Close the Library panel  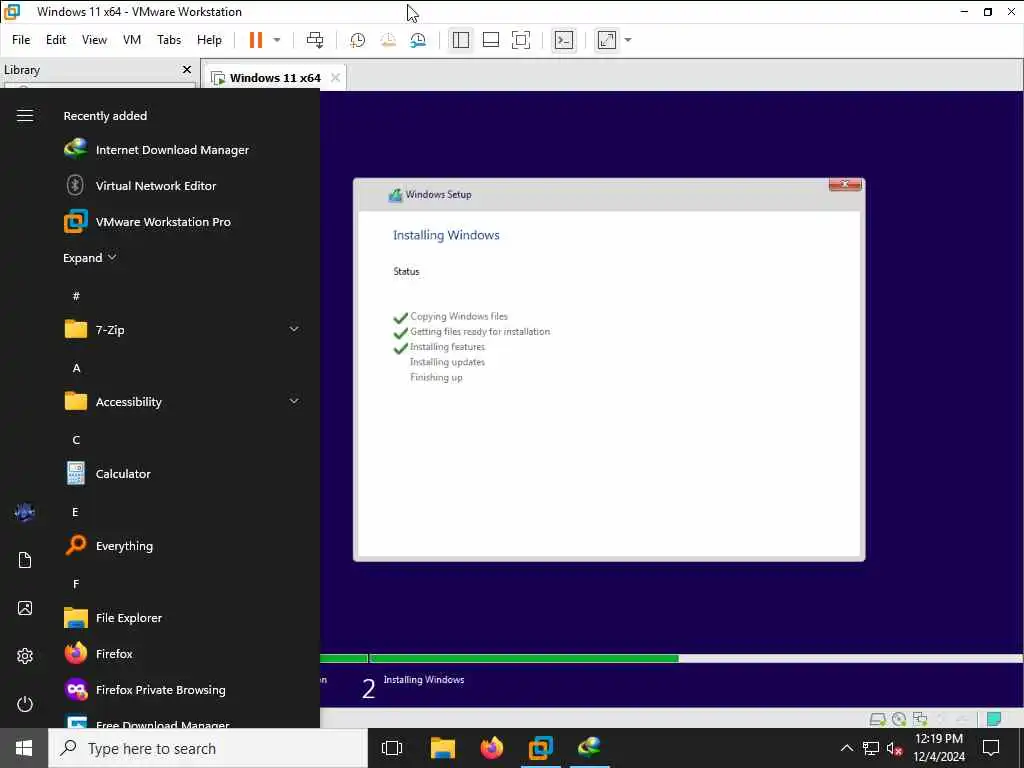[x=187, y=69]
